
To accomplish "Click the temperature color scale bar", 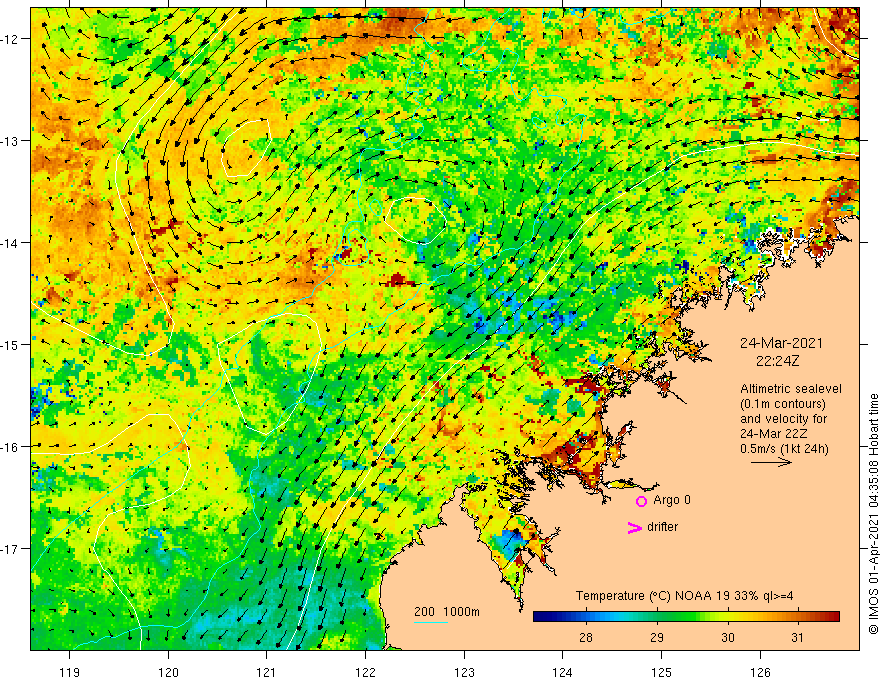I will 686,616.
